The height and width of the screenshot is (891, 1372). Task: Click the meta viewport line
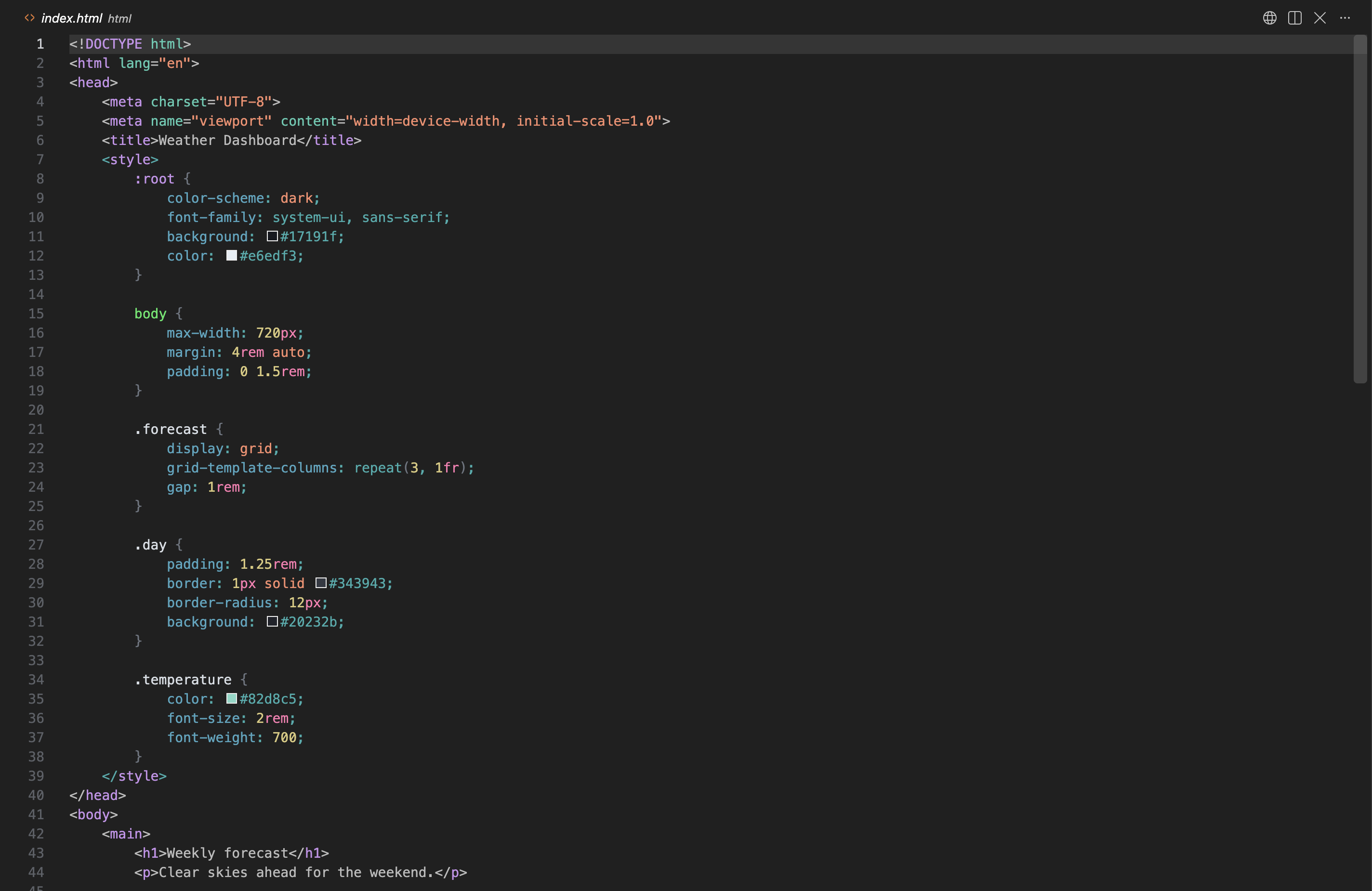pos(386,121)
